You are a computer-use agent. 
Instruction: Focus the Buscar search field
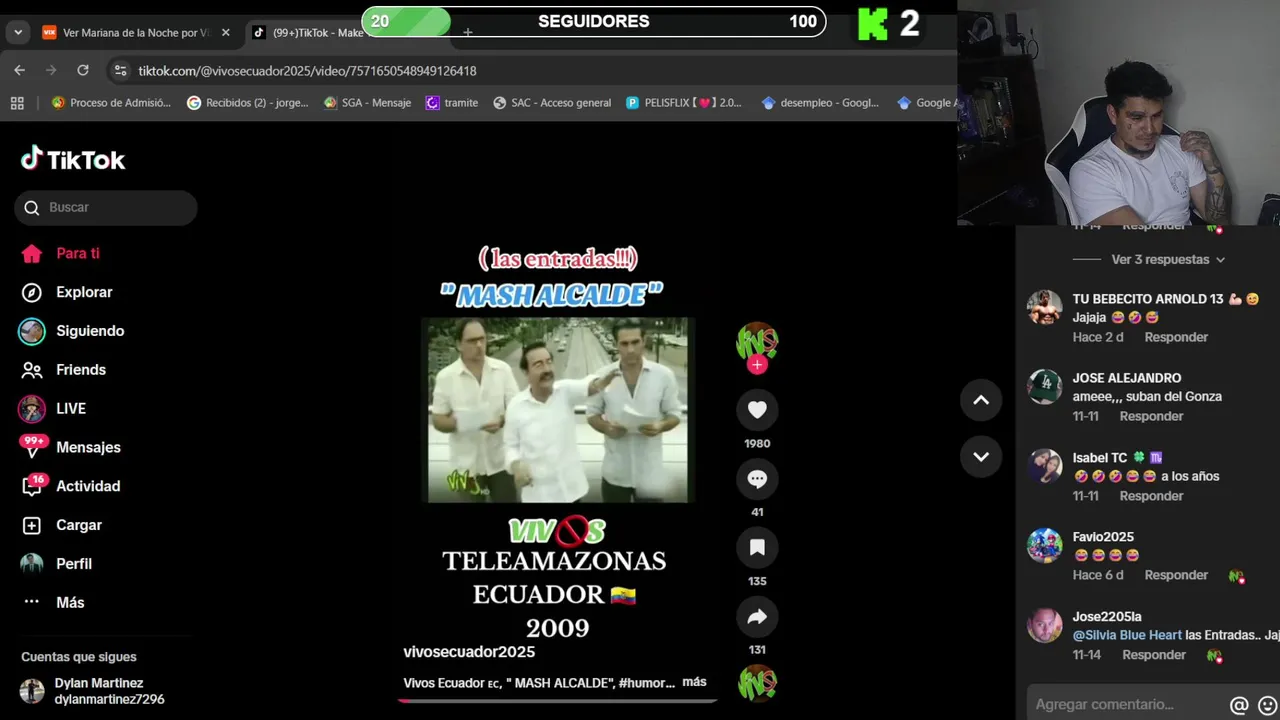click(106, 207)
